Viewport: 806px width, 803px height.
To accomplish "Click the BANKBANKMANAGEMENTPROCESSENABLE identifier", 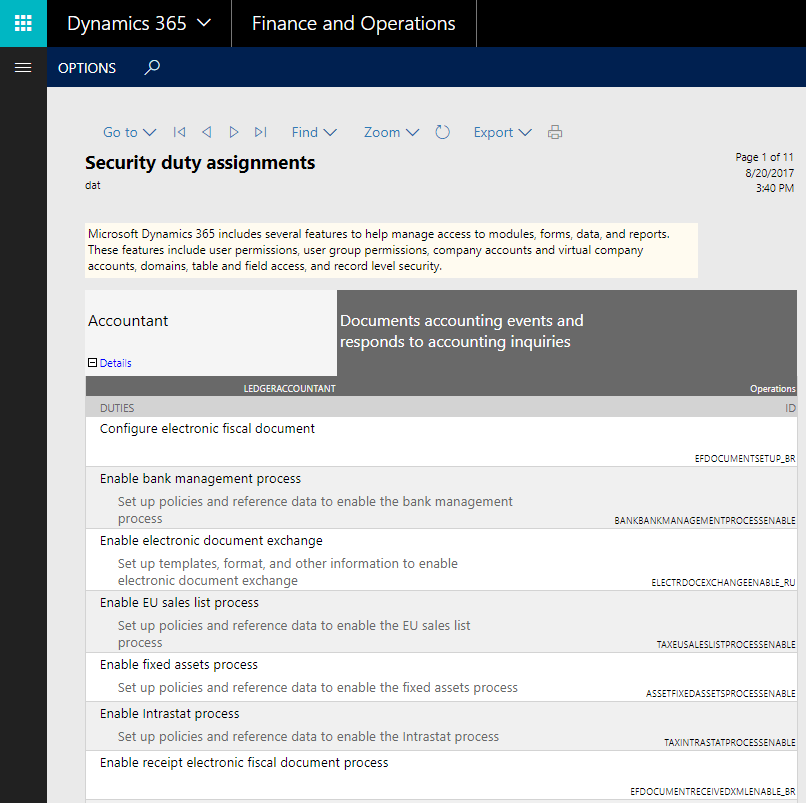I will click(x=705, y=521).
